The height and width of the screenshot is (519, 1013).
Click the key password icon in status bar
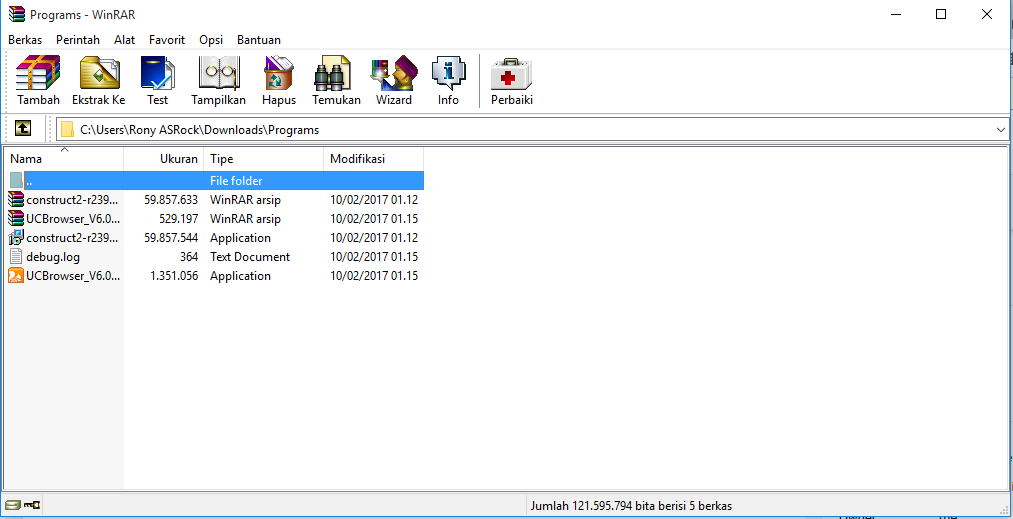32,505
